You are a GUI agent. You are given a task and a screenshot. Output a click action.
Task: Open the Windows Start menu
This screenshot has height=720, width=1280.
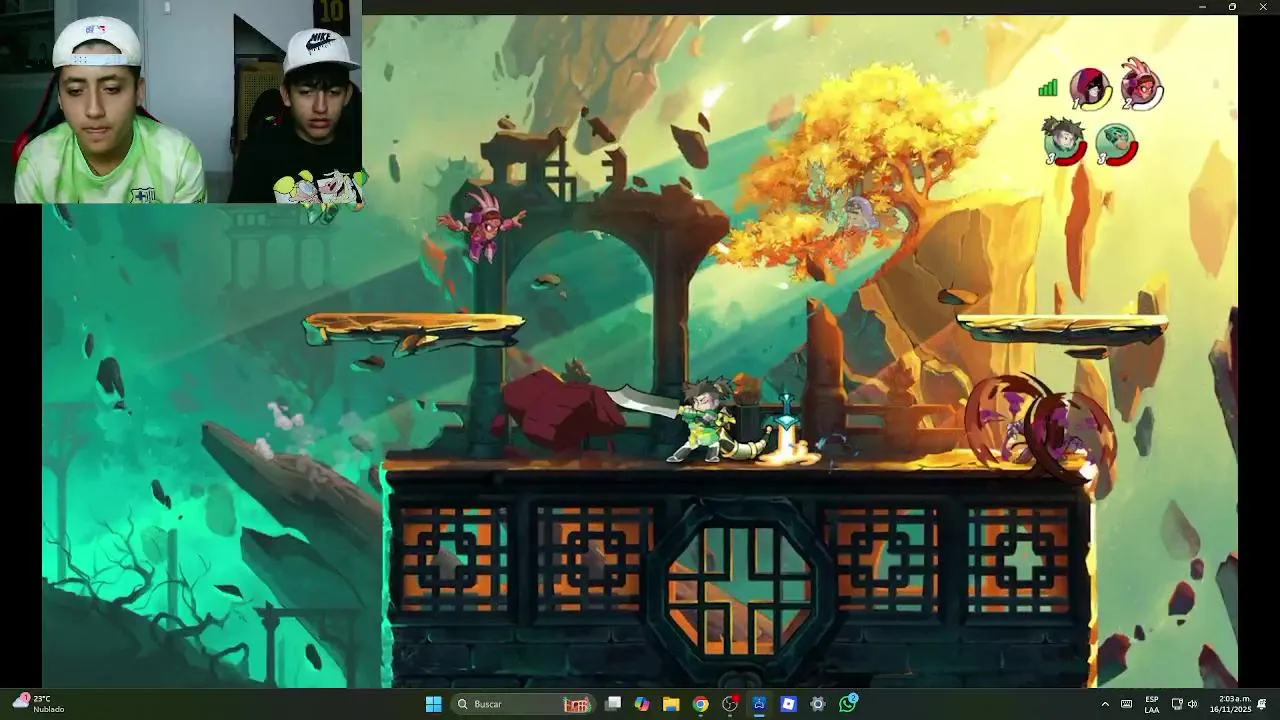point(433,704)
